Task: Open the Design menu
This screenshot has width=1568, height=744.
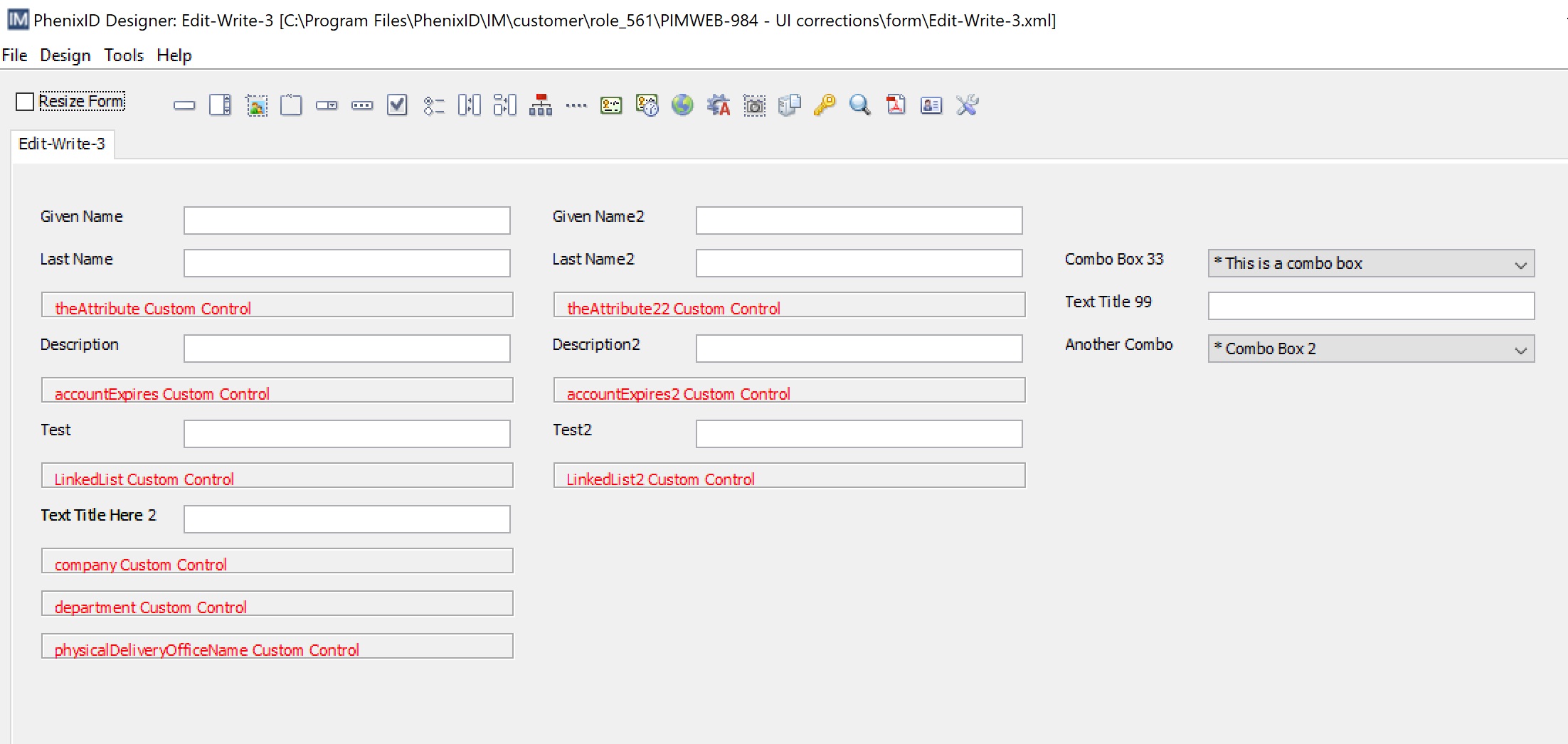Action: click(x=65, y=55)
